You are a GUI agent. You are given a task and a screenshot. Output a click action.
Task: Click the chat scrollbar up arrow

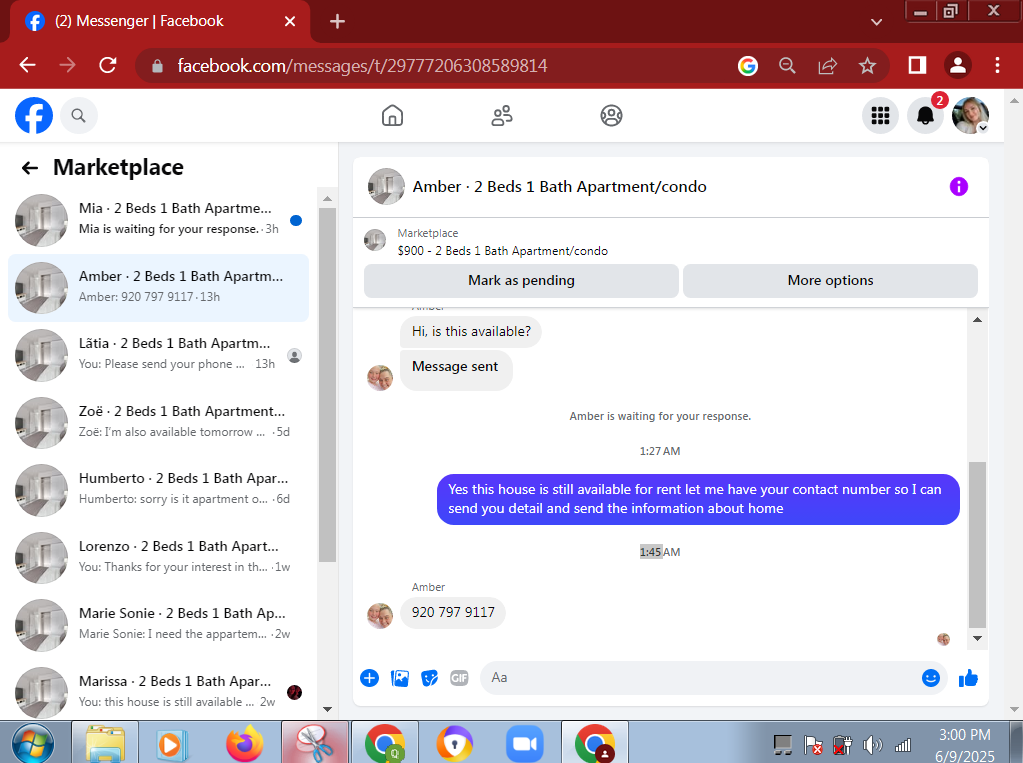[x=977, y=320]
